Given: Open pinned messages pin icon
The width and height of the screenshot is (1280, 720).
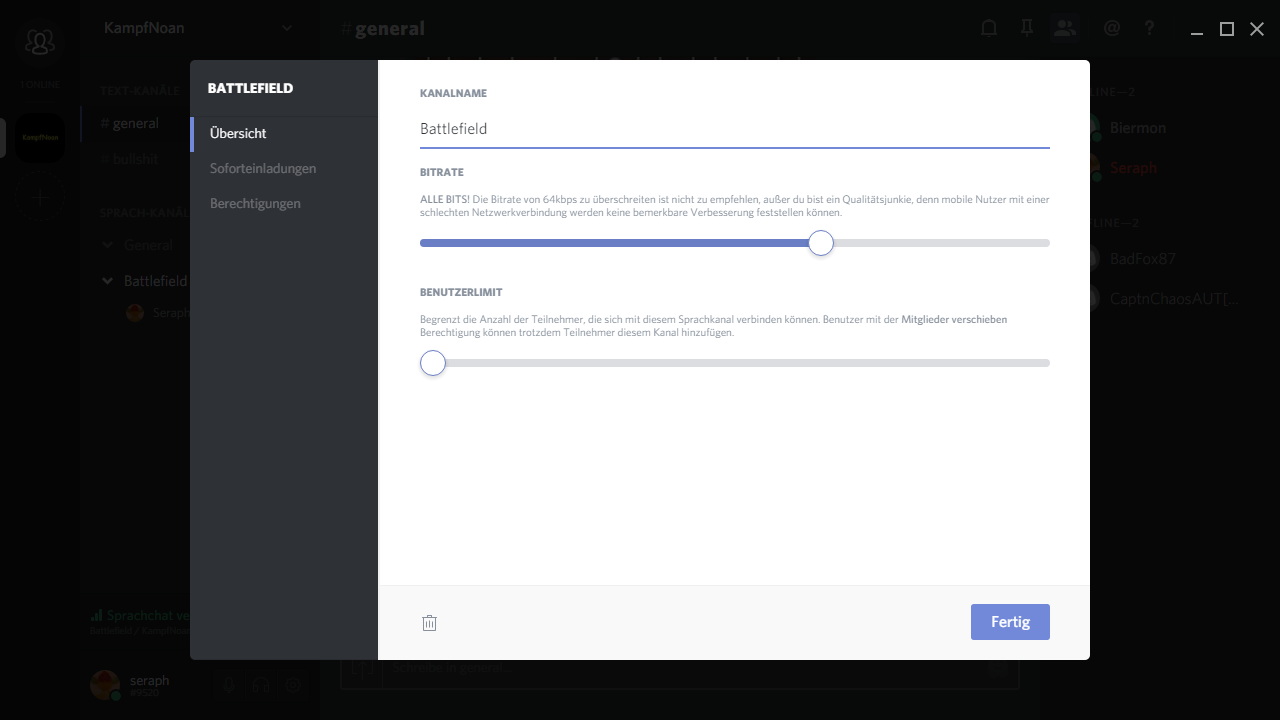Looking at the screenshot, I should [x=1027, y=28].
